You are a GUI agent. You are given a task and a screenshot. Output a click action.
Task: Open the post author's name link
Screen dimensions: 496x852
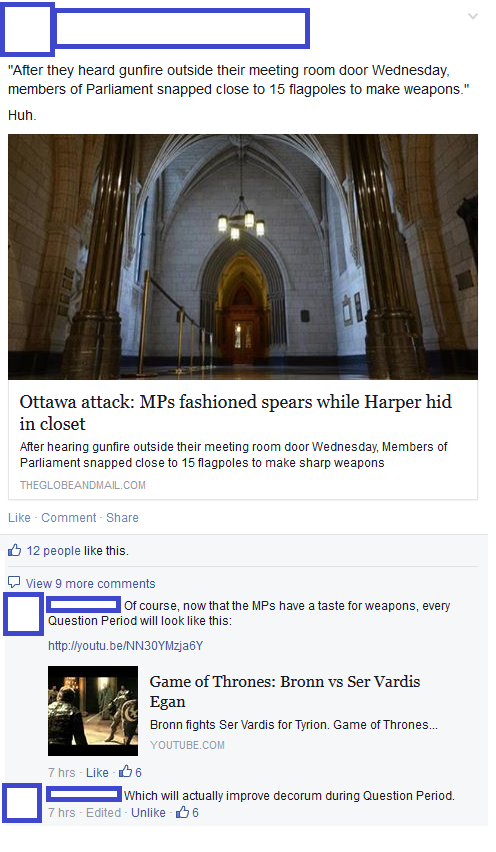pos(181,28)
